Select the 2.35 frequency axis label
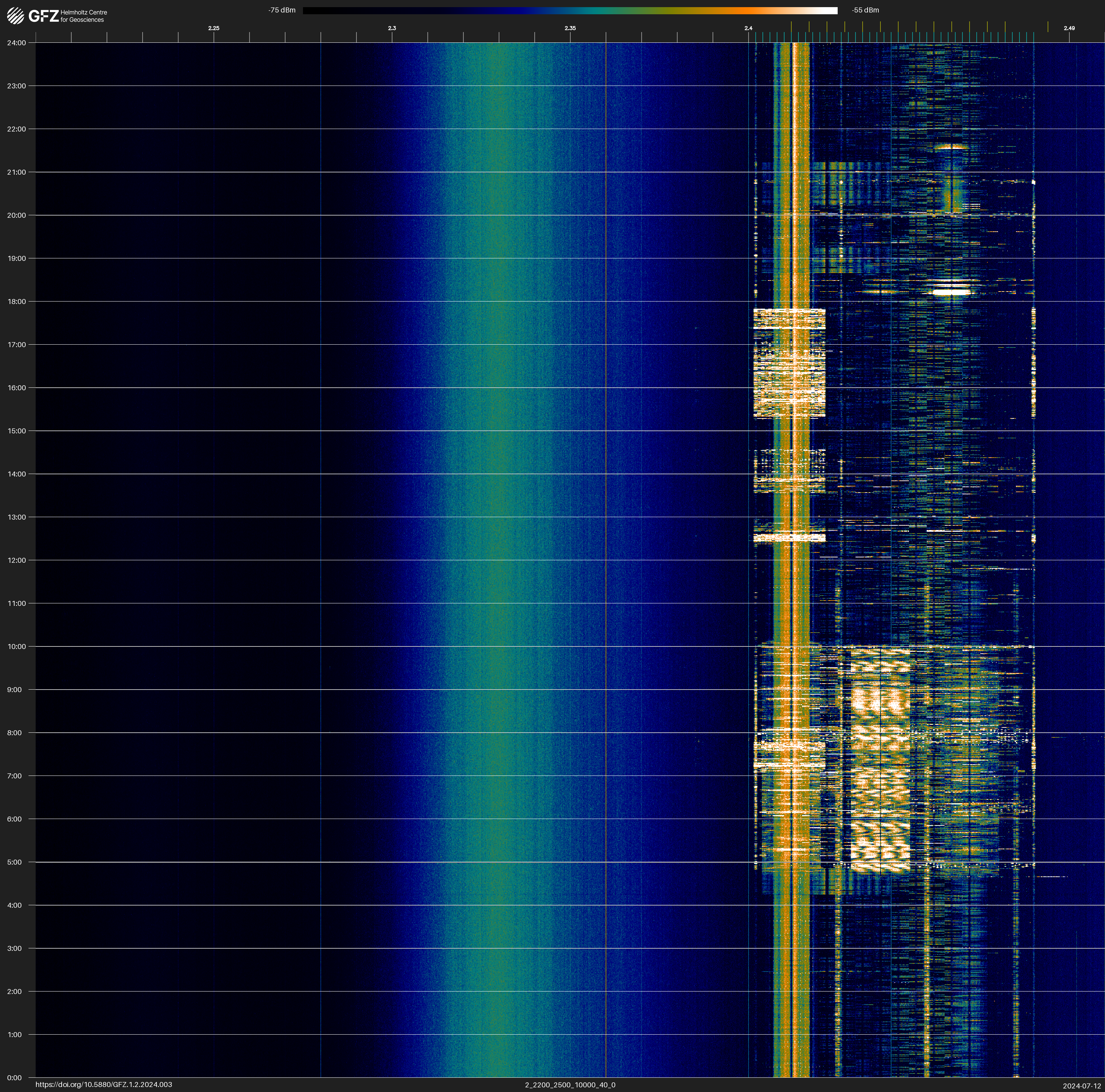Screen dimensions: 1105x1092 (x=570, y=28)
